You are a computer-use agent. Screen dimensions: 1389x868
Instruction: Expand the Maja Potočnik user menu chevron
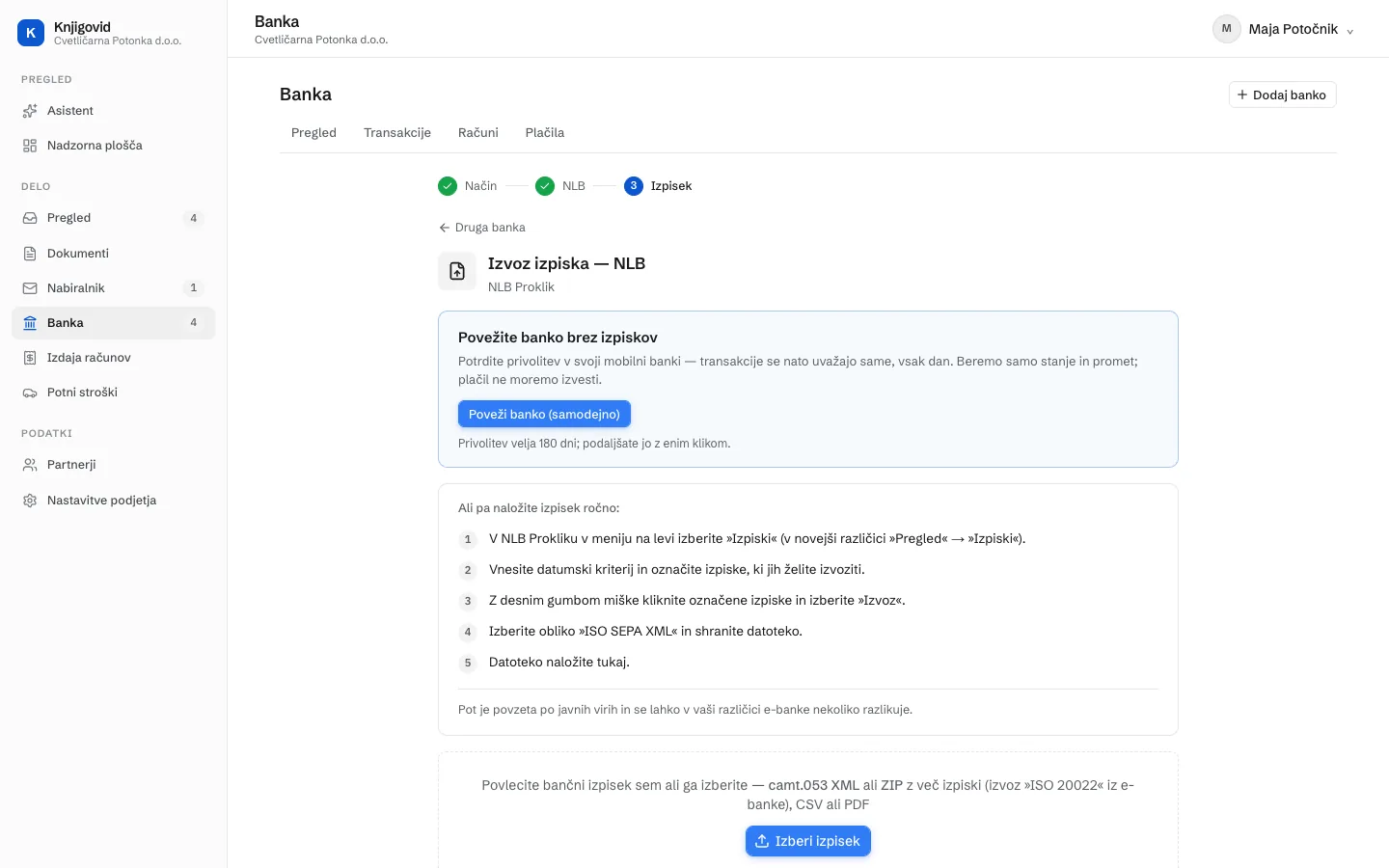pos(1350,31)
